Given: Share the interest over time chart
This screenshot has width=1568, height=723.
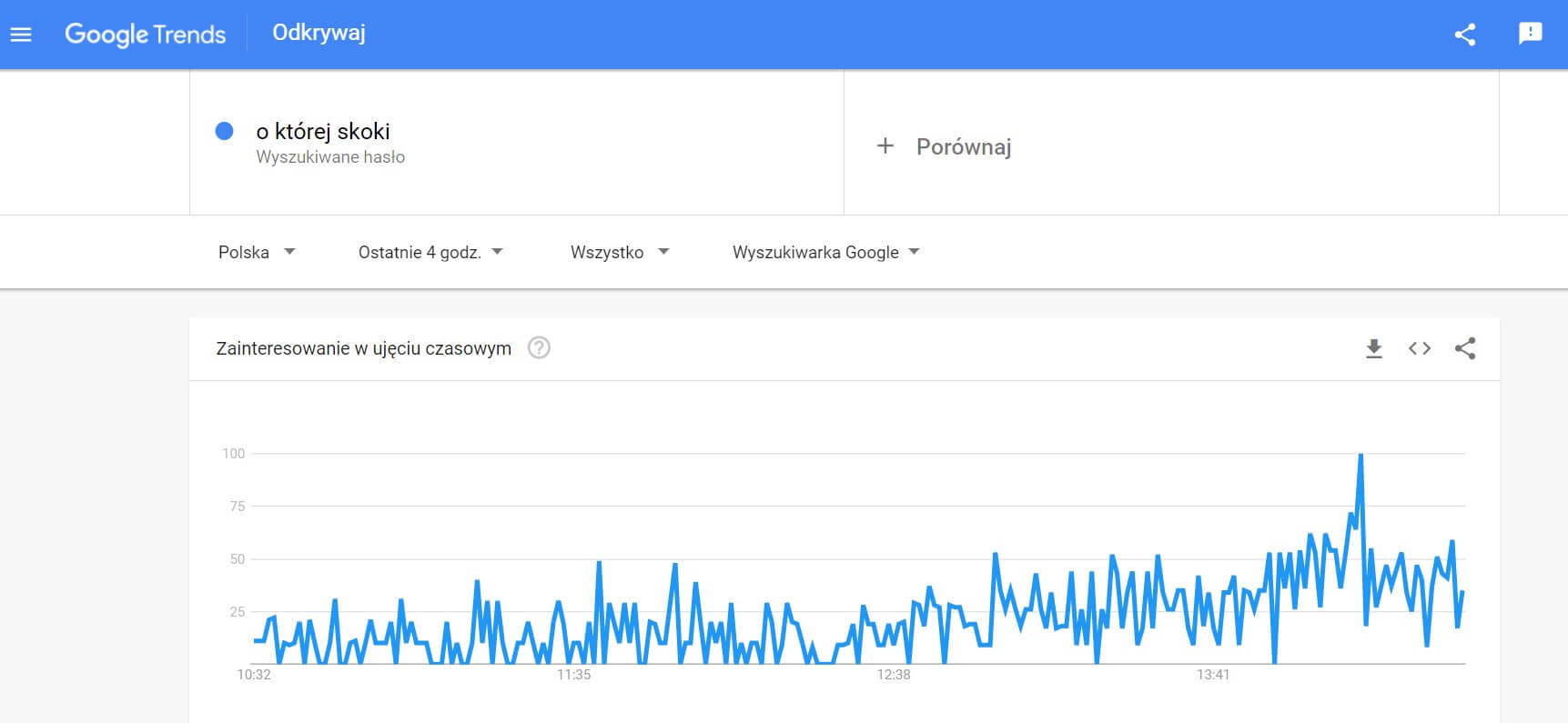Looking at the screenshot, I should coord(1464,347).
